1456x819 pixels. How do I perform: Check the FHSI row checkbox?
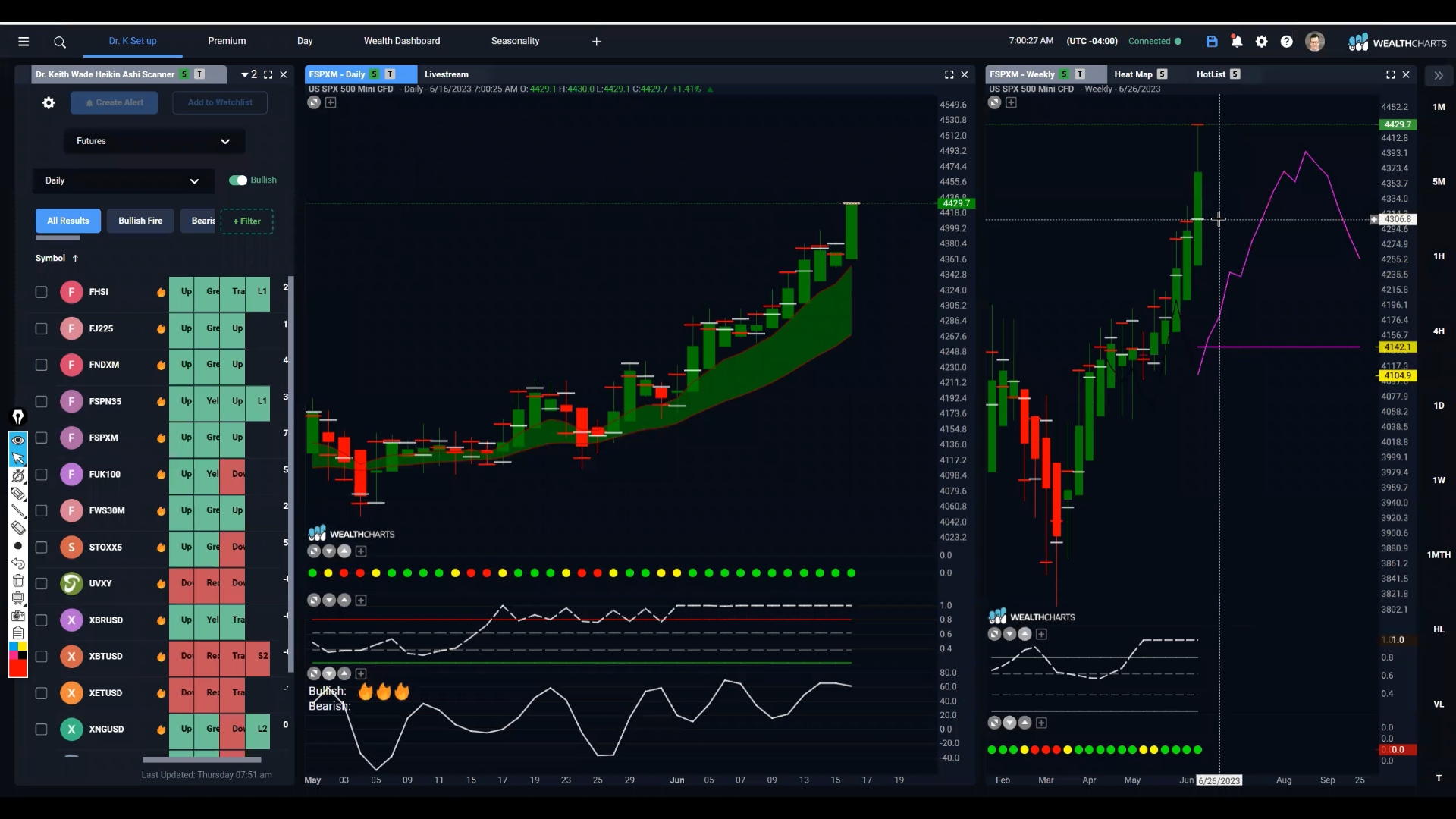point(41,292)
